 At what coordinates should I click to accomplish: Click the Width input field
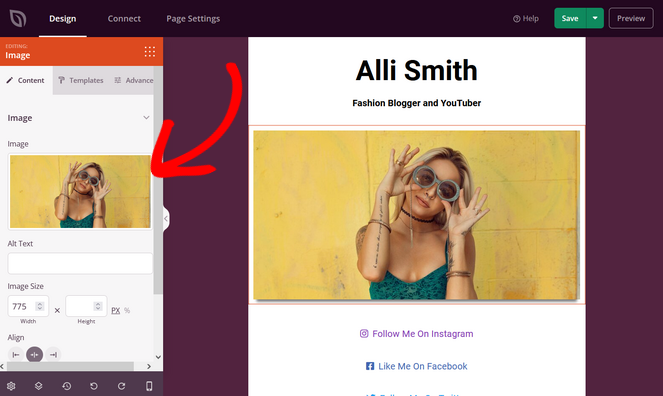pos(28,306)
